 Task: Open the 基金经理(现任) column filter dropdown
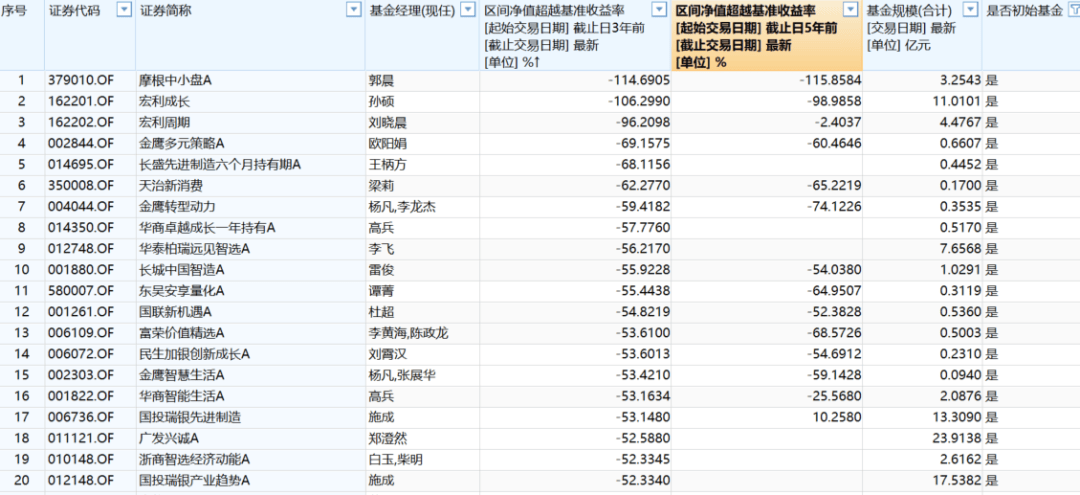click(468, 10)
